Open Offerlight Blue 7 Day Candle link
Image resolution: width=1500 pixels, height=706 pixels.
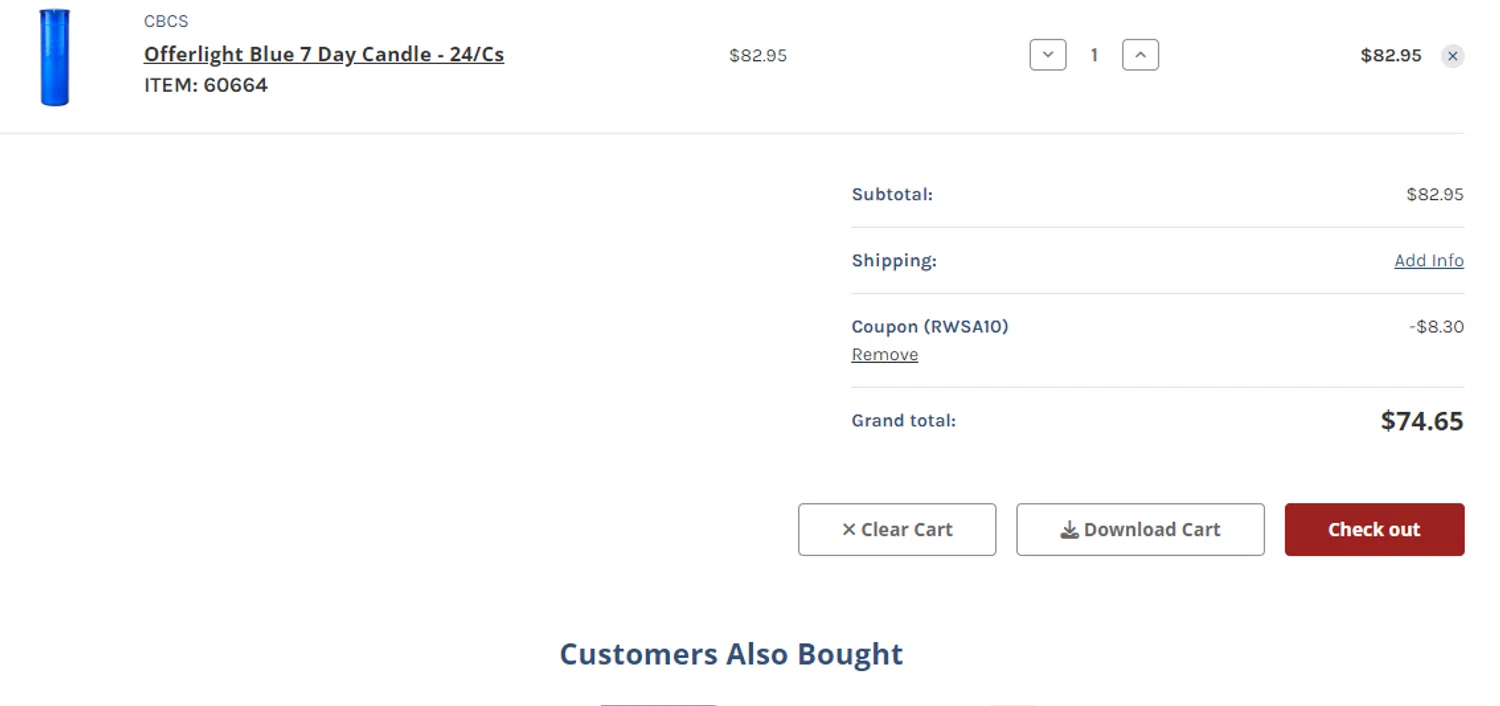tap(323, 54)
